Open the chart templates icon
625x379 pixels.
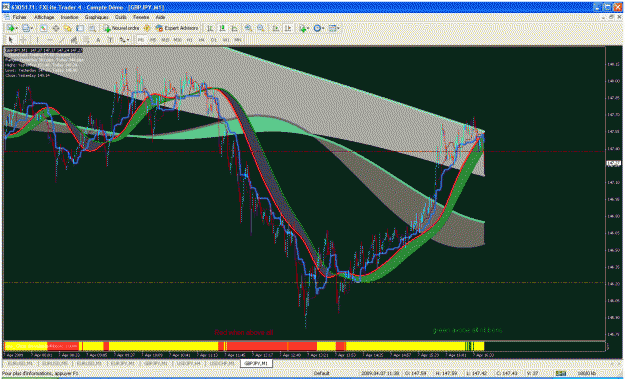[332, 28]
